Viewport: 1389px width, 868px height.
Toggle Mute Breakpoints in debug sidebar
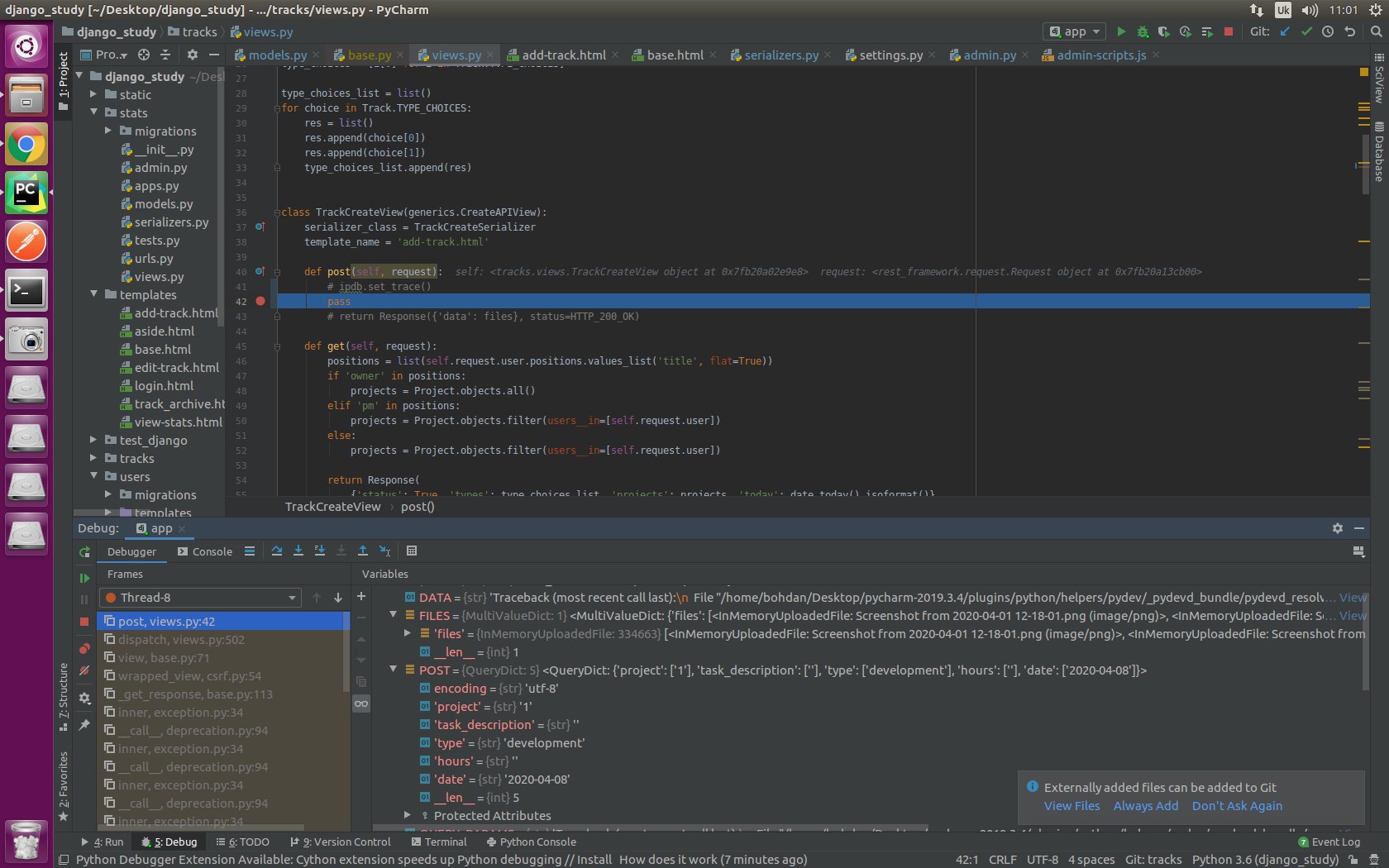coord(84,670)
